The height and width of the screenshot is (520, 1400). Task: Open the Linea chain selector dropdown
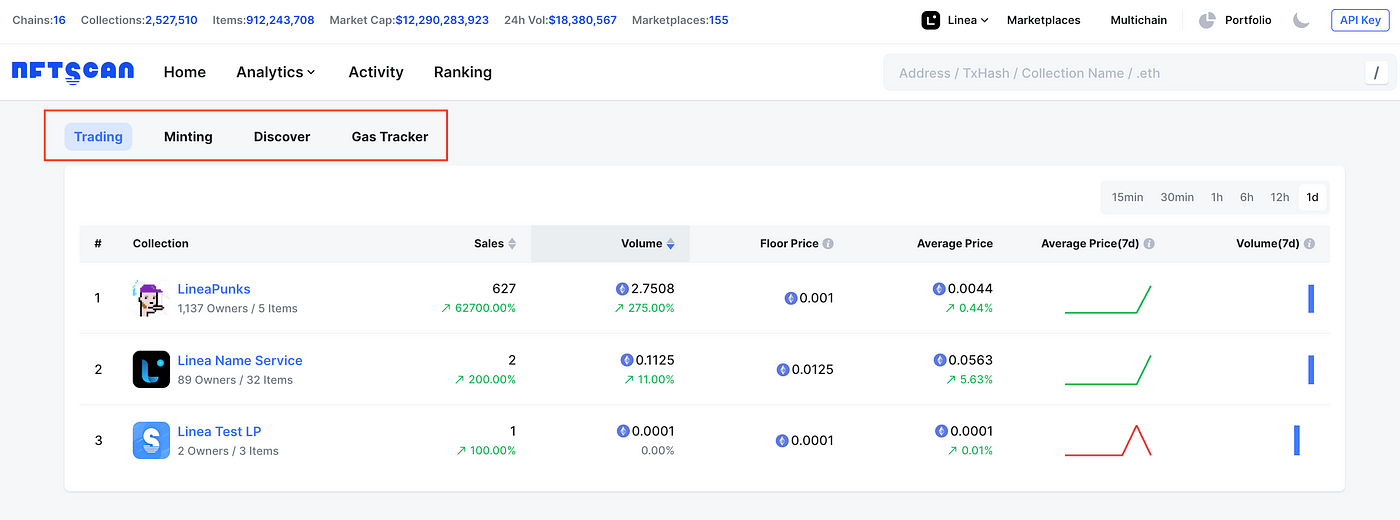coord(955,20)
